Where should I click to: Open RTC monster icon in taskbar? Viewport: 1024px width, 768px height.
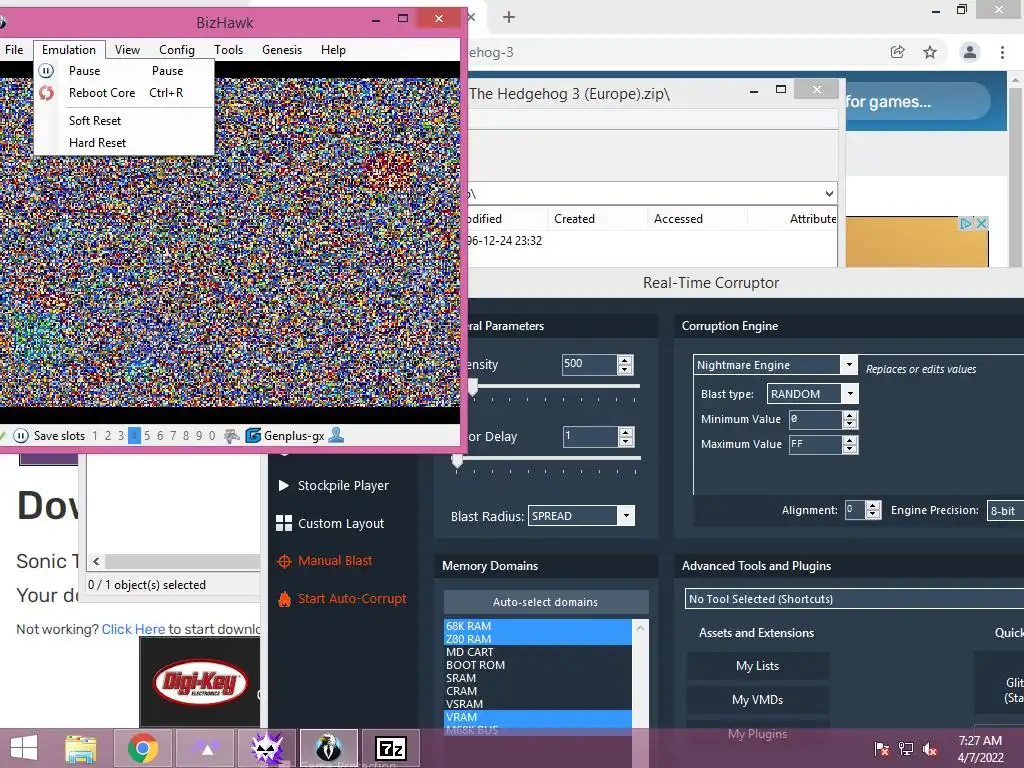[x=267, y=748]
